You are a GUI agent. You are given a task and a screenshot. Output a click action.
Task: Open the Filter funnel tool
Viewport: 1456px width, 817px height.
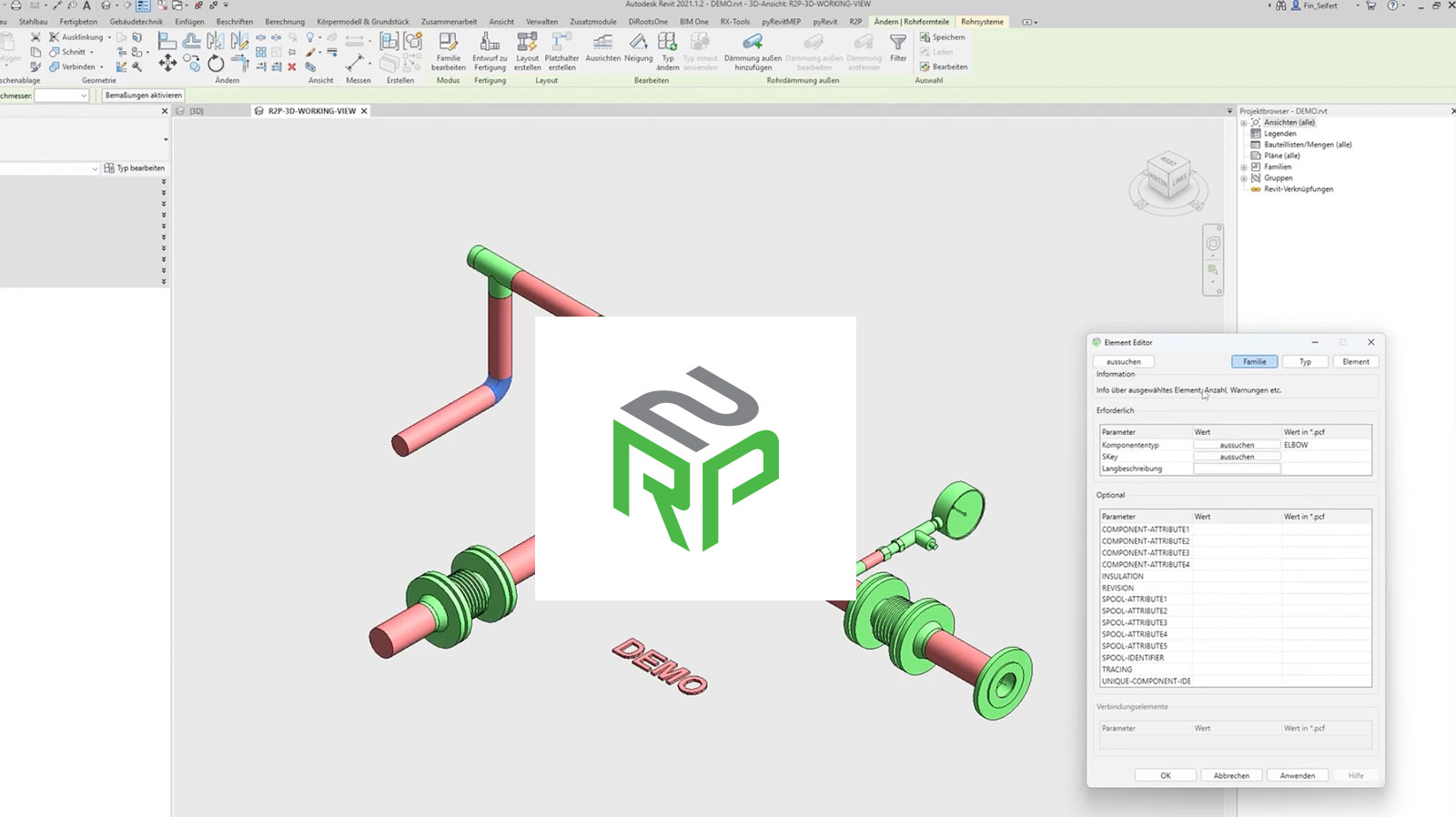tap(898, 47)
